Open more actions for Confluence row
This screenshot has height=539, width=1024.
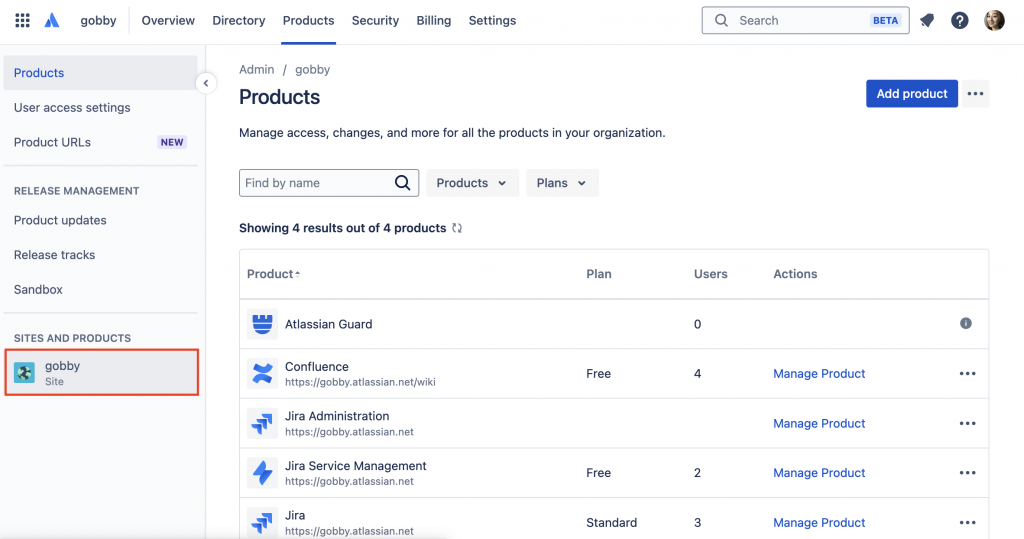(x=967, y=374)
